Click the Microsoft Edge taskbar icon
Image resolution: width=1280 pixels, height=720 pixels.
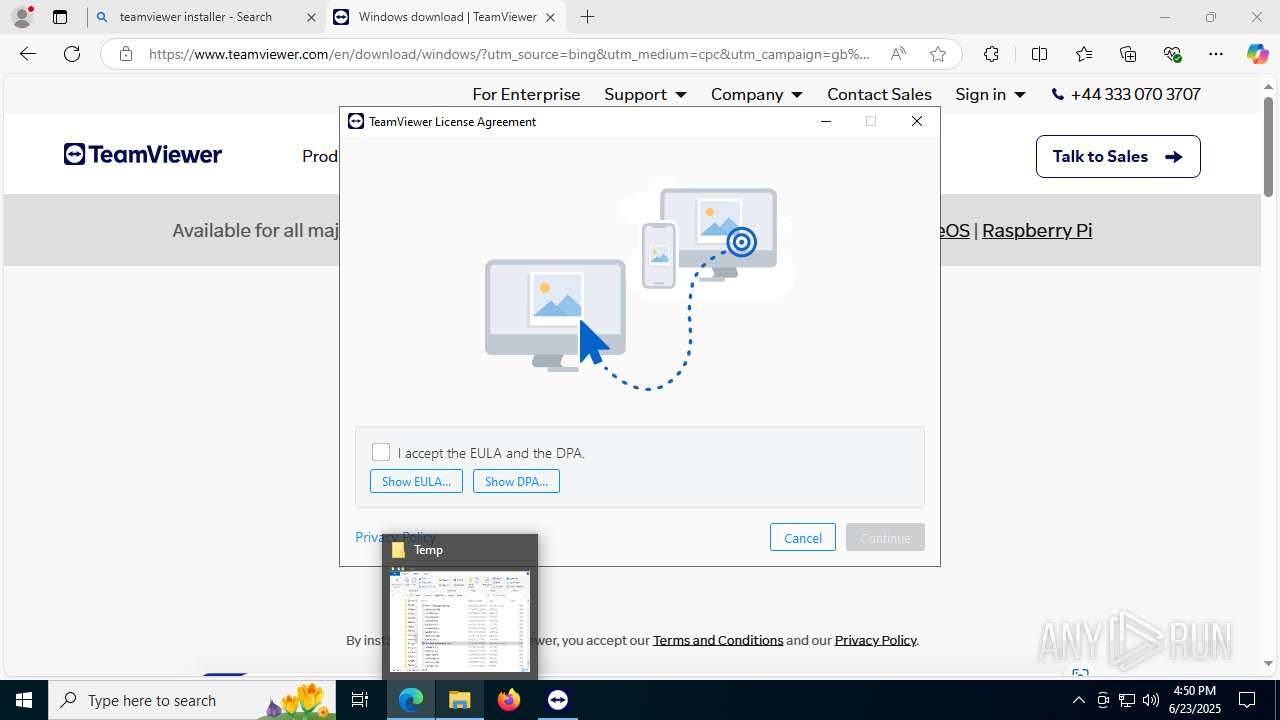point(411,700)
